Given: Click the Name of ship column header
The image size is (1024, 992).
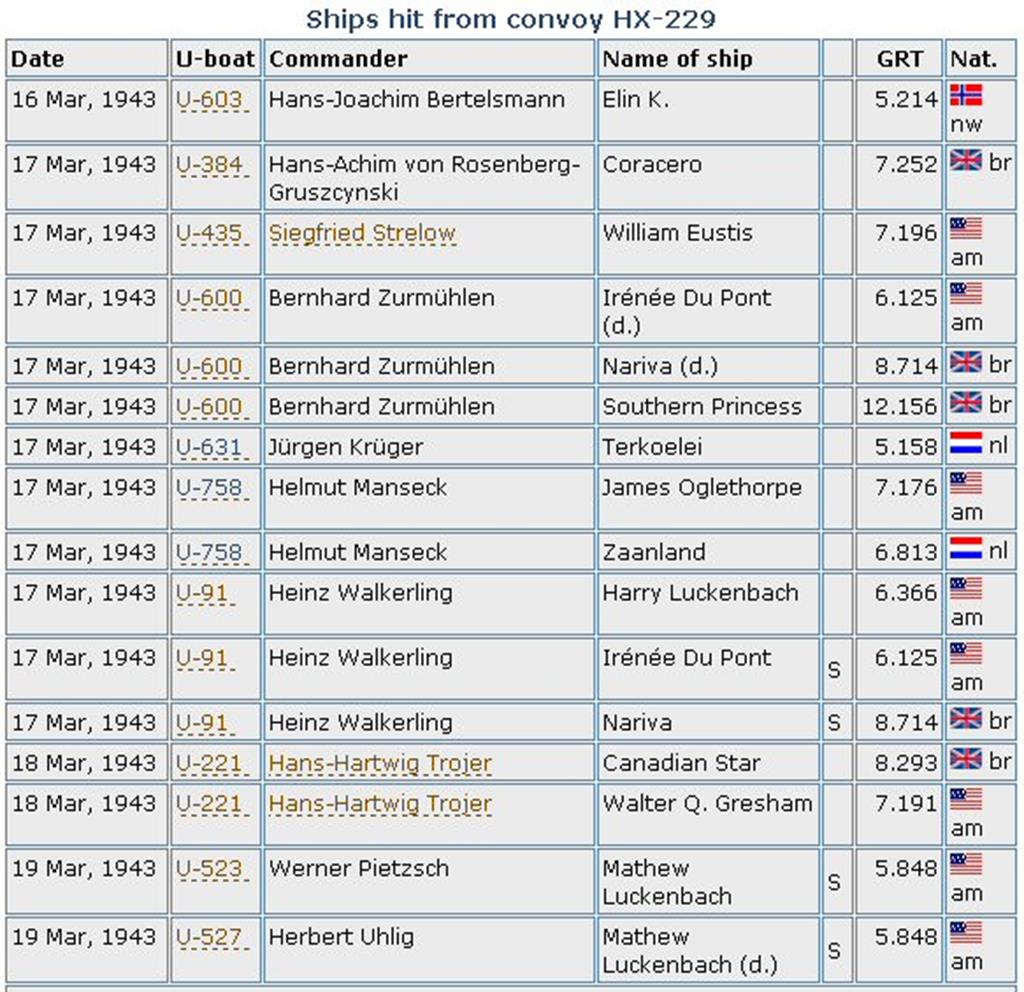Looking at the screenshot, I should [676, 59].
